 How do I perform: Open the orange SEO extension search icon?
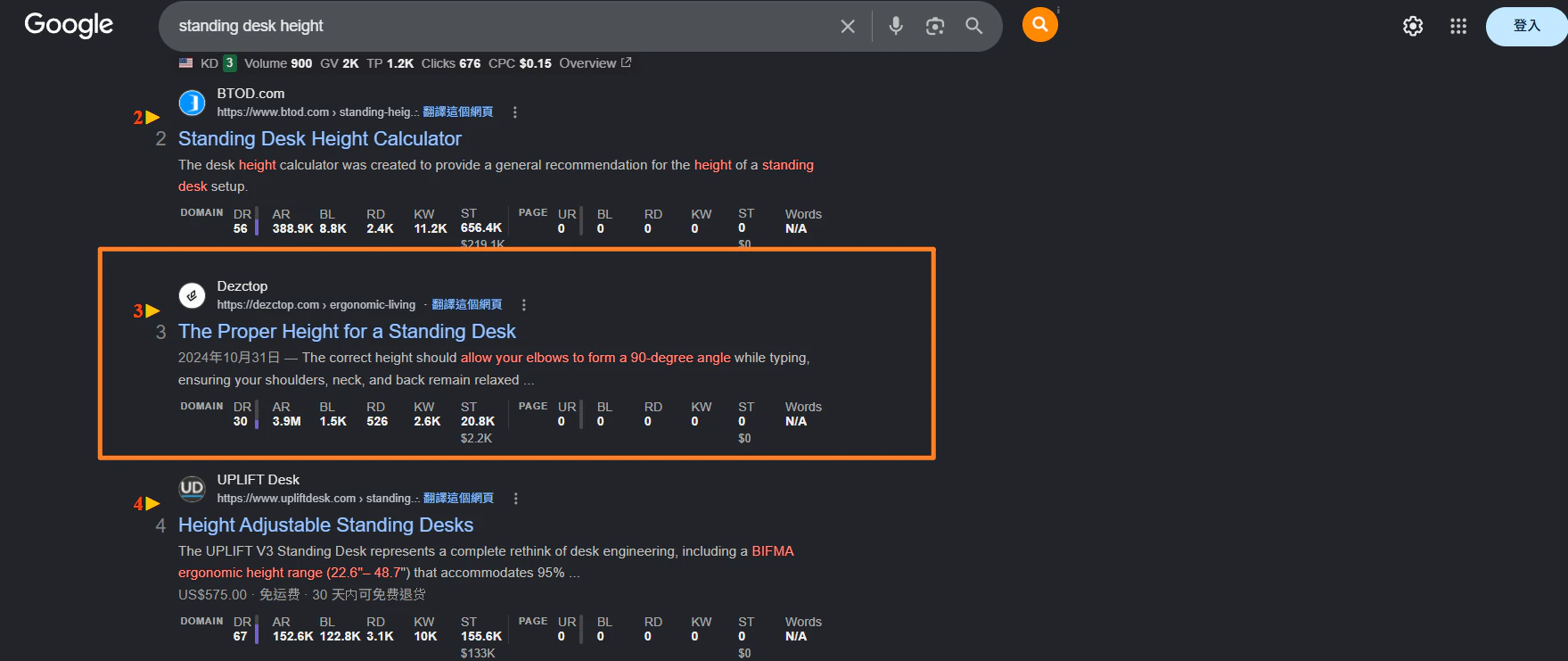click(x=1040, y=25)
